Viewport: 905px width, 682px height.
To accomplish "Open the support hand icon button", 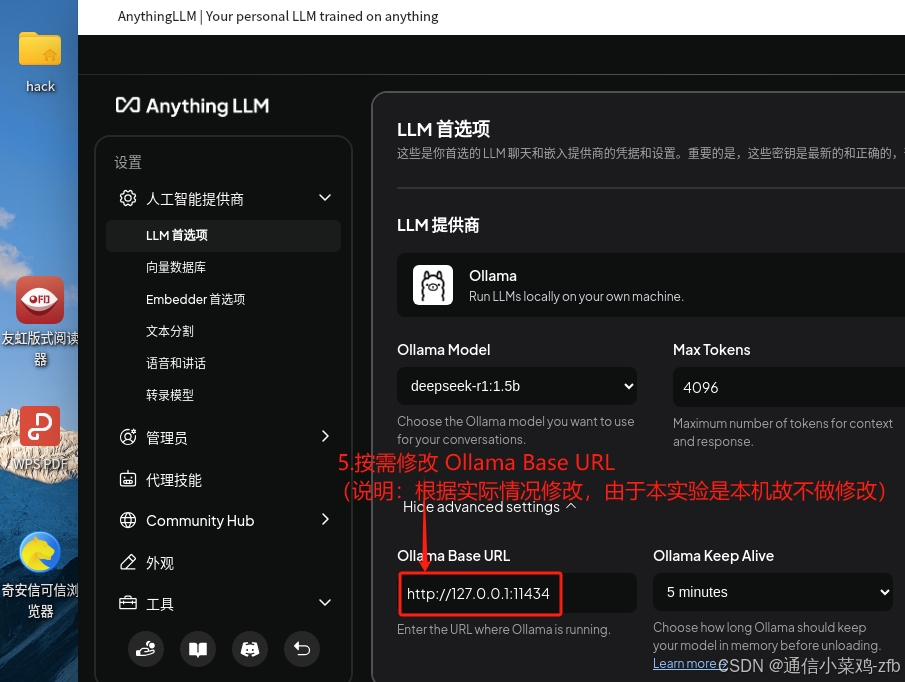I will click(x=145, y=649).
